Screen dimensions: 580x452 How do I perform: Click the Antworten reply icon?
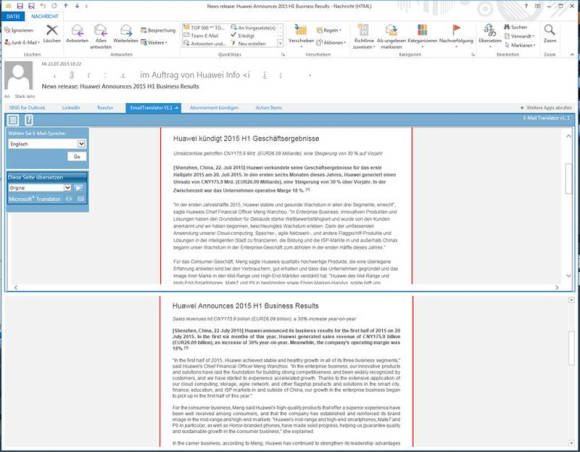point(77,30)
